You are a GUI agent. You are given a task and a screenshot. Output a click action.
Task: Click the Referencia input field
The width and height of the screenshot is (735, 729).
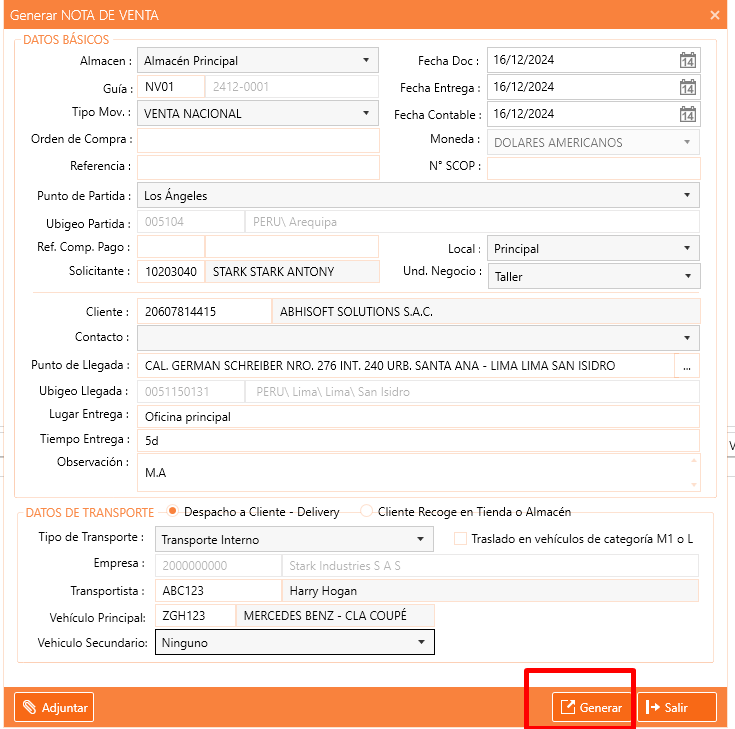(258, 167)
